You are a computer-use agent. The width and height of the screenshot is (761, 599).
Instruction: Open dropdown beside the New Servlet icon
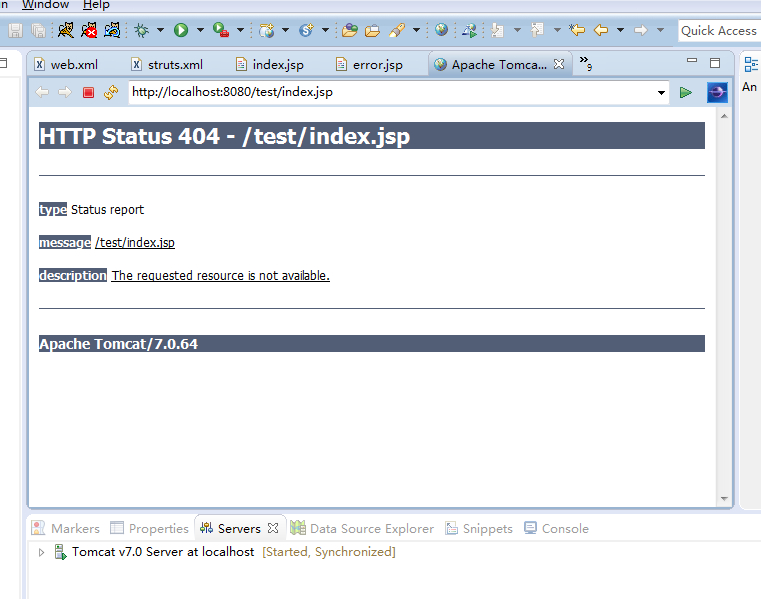coord(325,30)
